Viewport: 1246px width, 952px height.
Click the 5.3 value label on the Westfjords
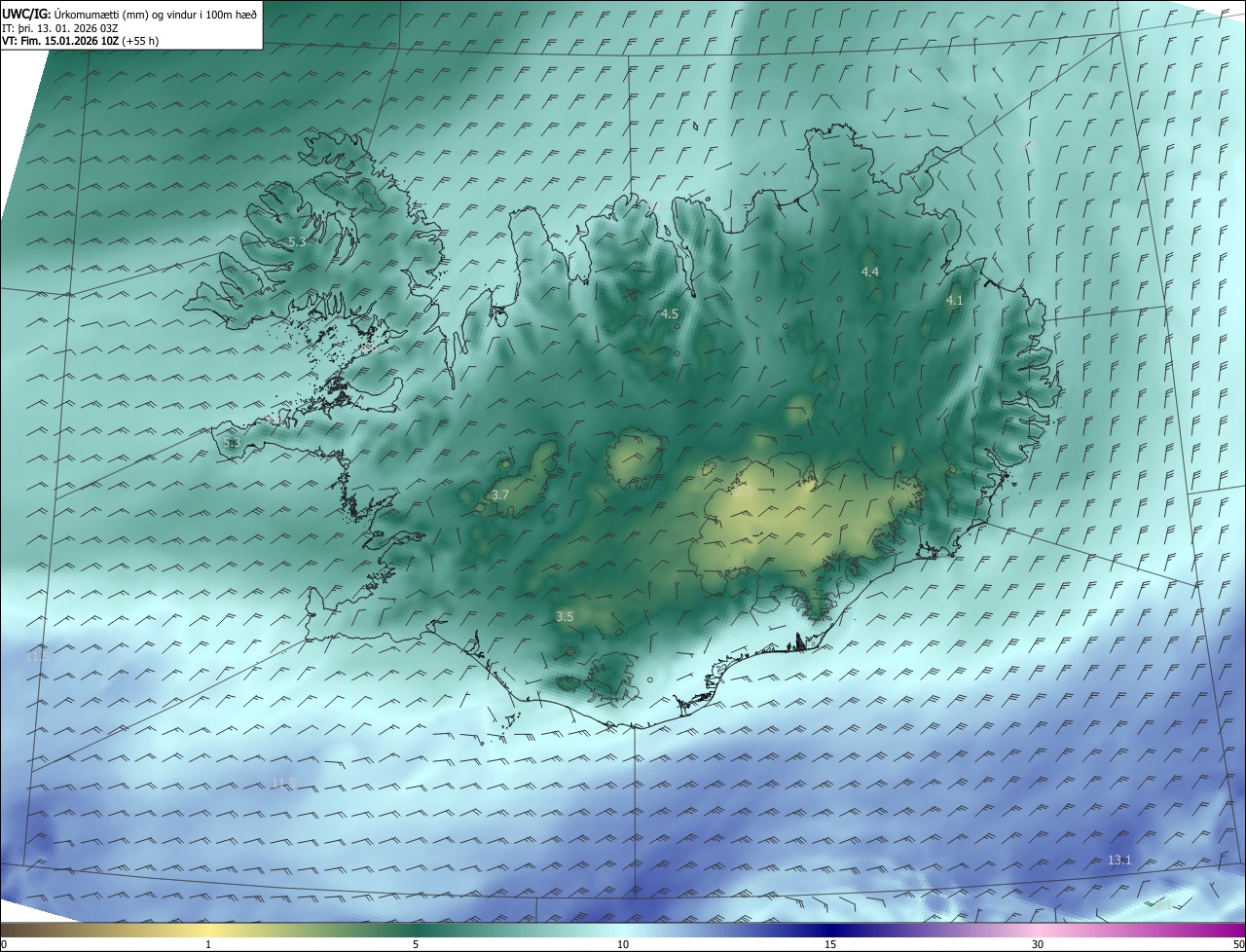point(297,241)
